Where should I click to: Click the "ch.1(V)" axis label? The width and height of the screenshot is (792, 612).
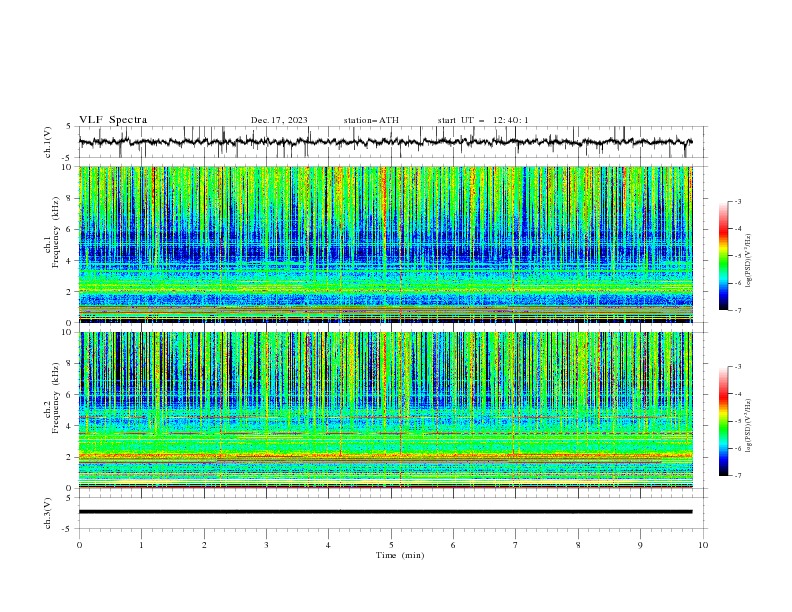pyautogui.click(x=48, y=142)
